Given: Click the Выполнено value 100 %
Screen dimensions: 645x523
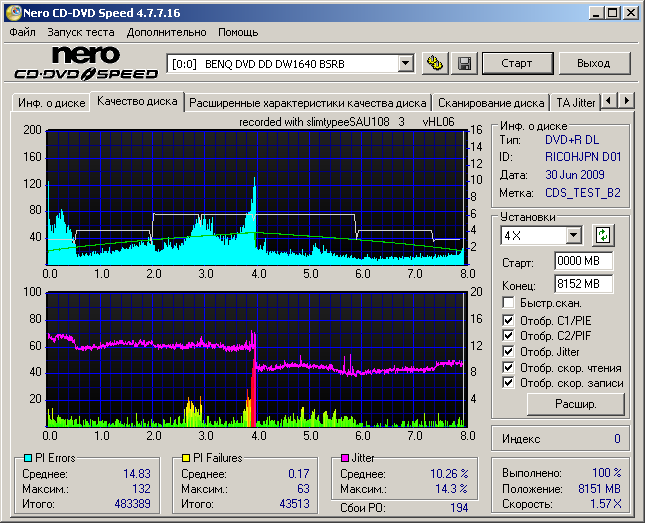Looking at the screenshot, I should pos(606,473).
